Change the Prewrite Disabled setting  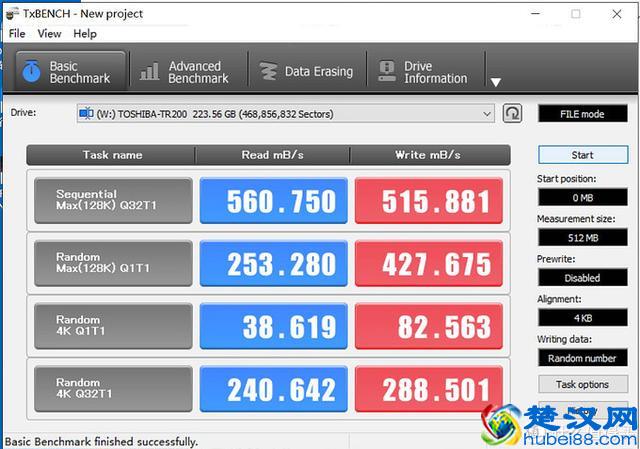583,277
